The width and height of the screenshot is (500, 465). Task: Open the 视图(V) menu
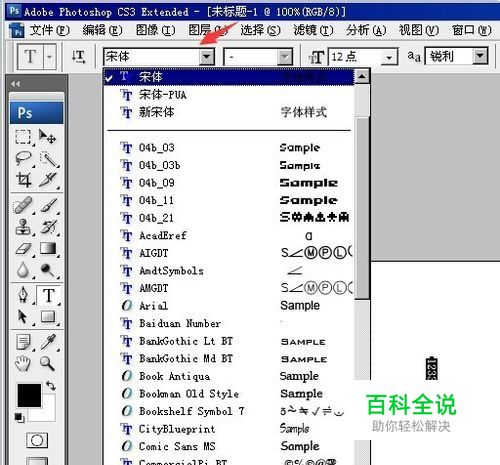pyautogui.click(x=419, y=31)
